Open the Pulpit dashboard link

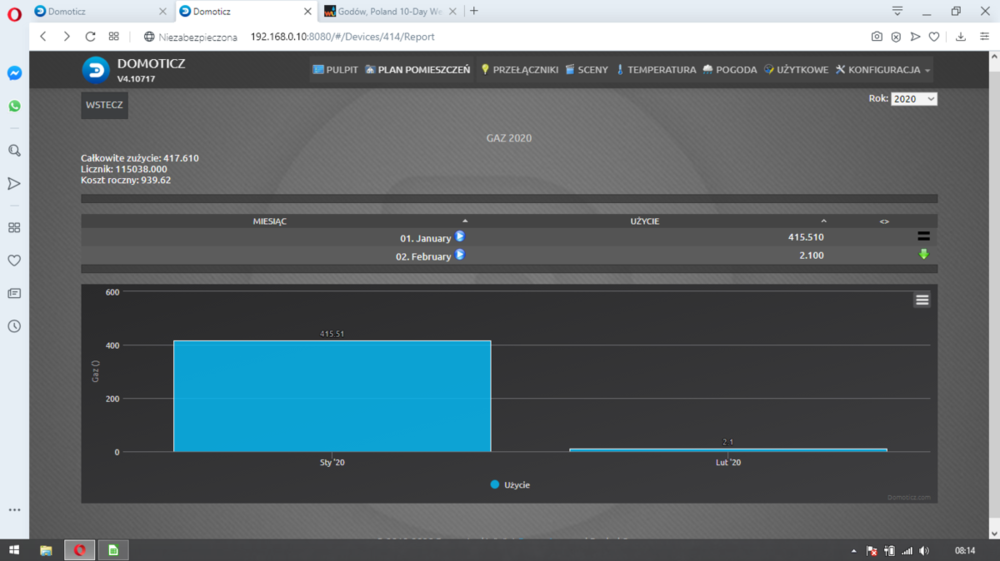pyautogui.click(x=335, y=70)
